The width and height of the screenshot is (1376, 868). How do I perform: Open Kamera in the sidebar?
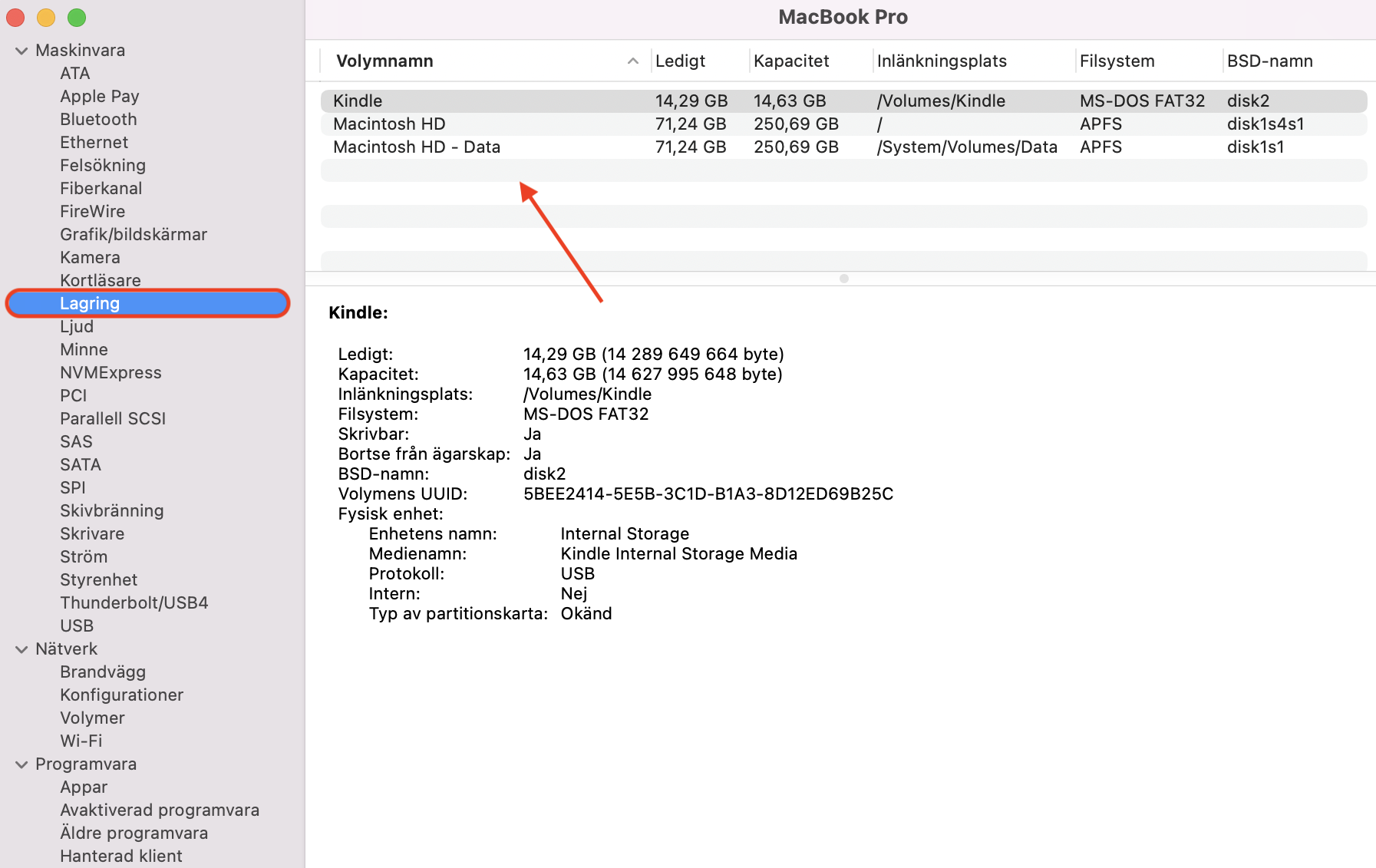coord(90,258)
